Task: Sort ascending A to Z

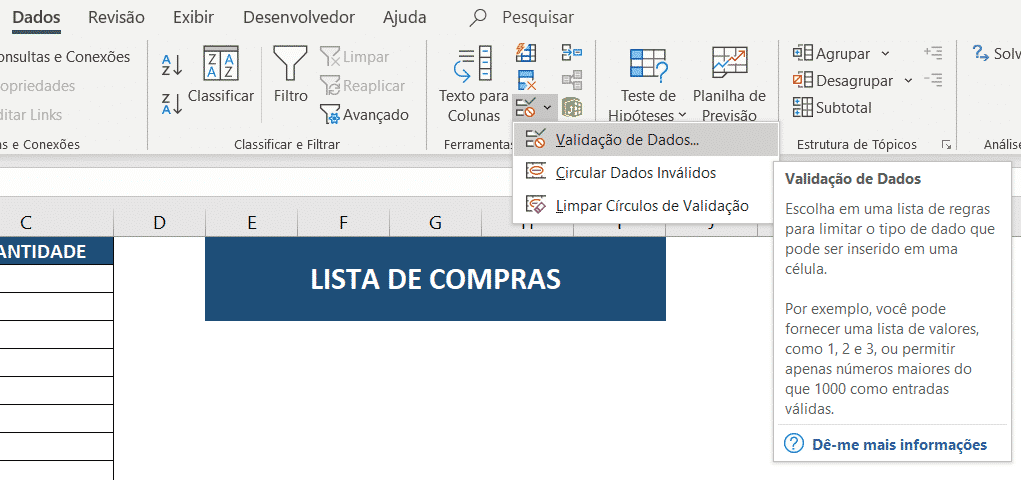Action: pos(172,65)
